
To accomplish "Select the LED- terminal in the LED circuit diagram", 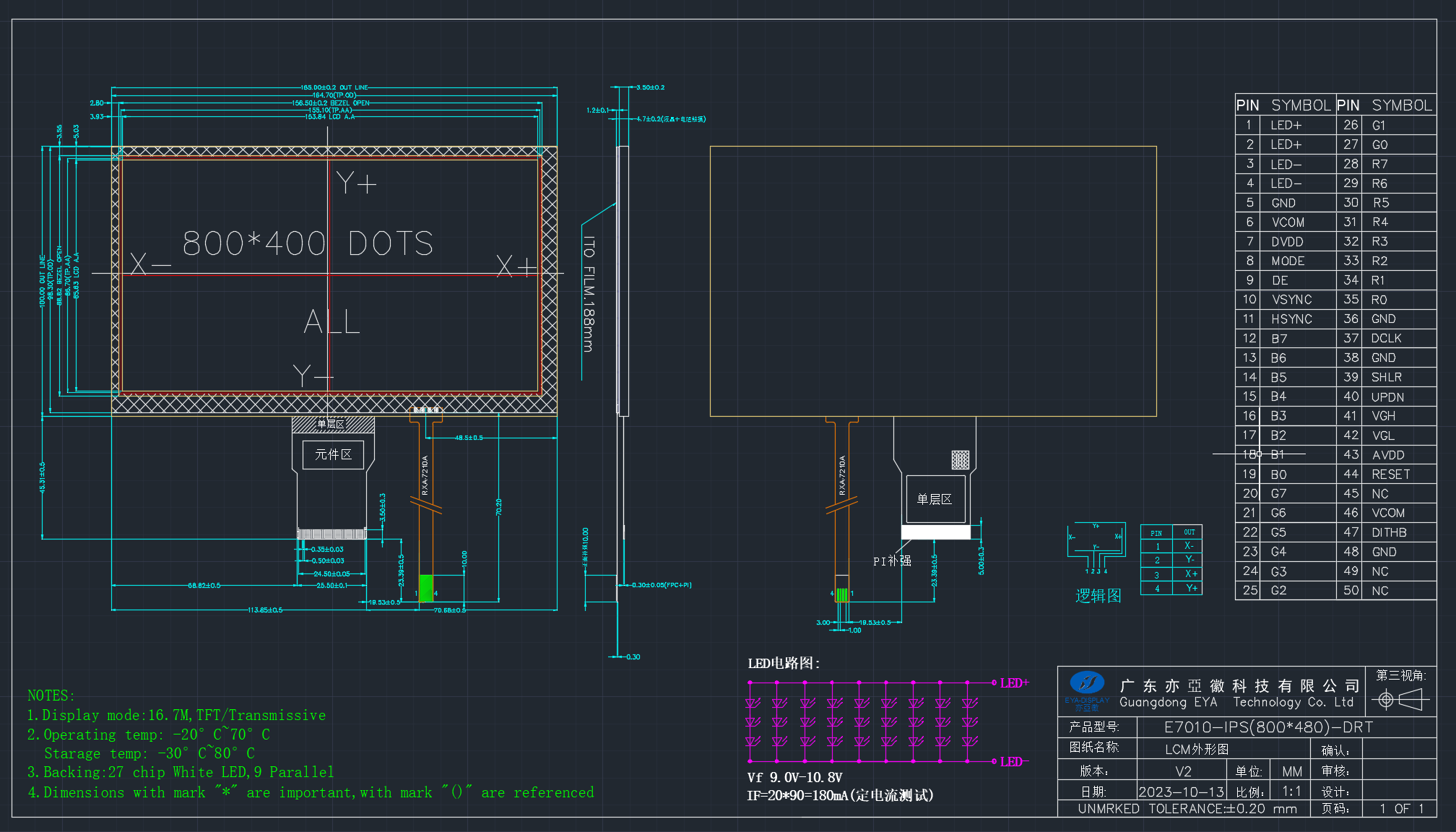I will pos(1014,762).
